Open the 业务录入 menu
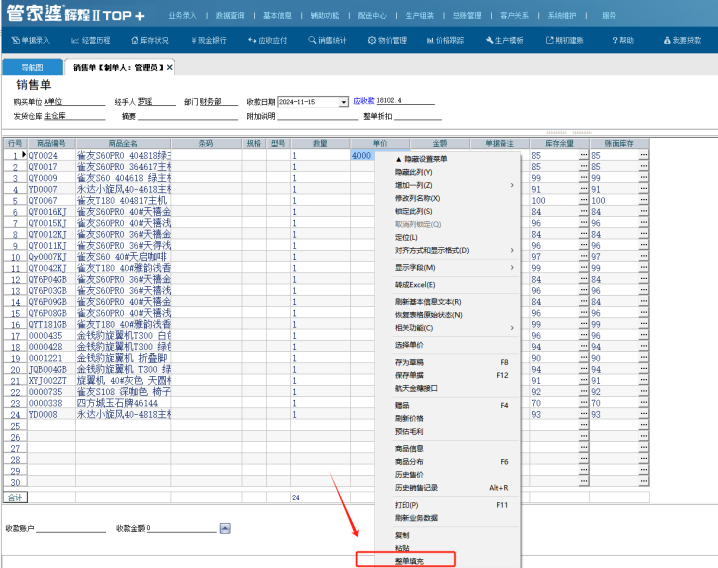 pyautogui.click(x=182, y=16)
